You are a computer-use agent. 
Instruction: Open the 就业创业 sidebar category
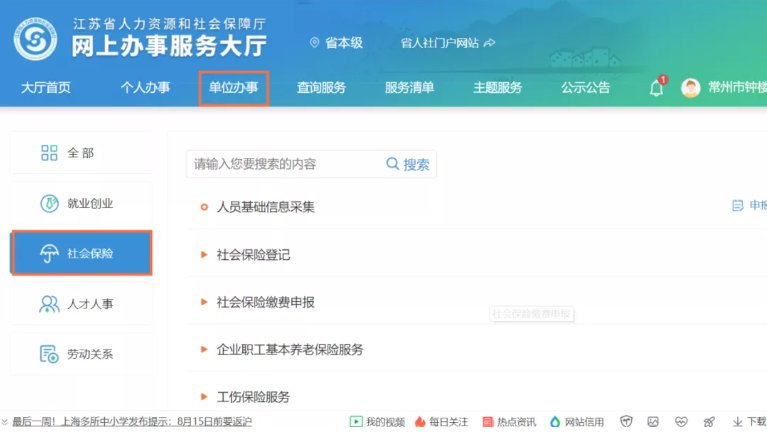[x=81, y=203]
